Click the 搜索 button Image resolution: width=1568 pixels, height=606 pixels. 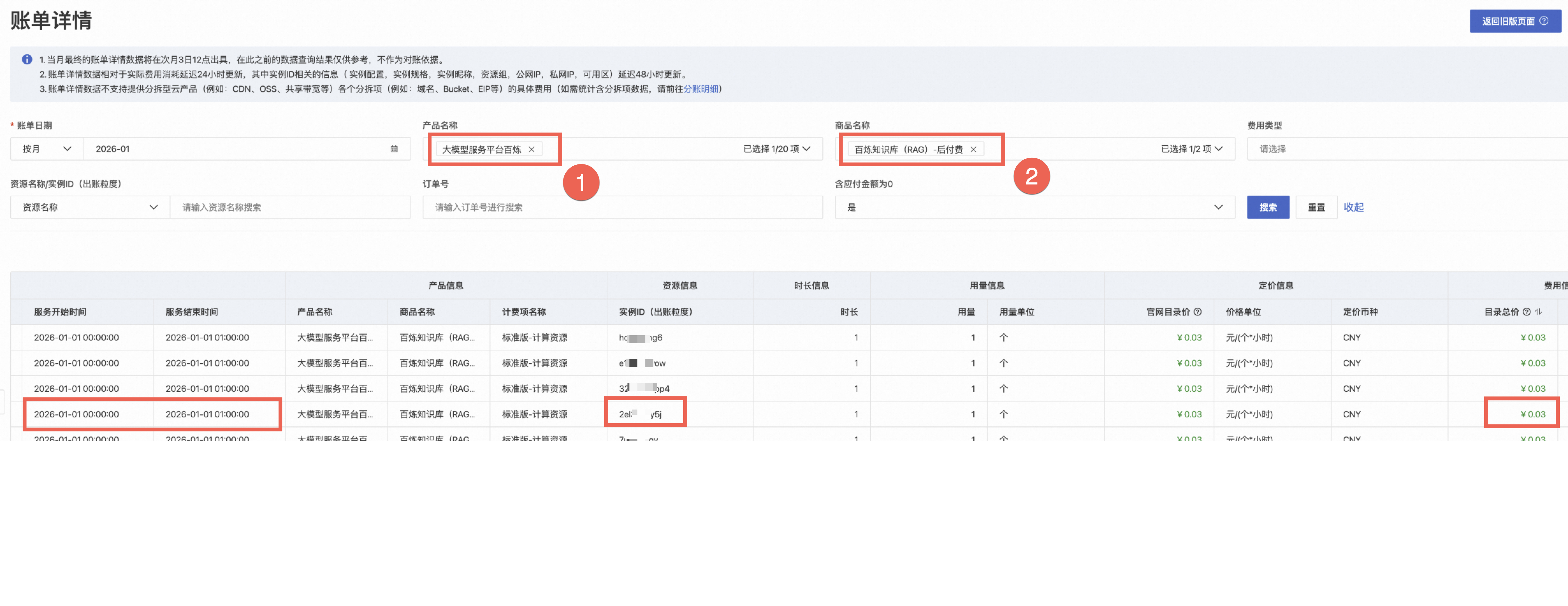pyautogui.click(x=1268, y=207)
